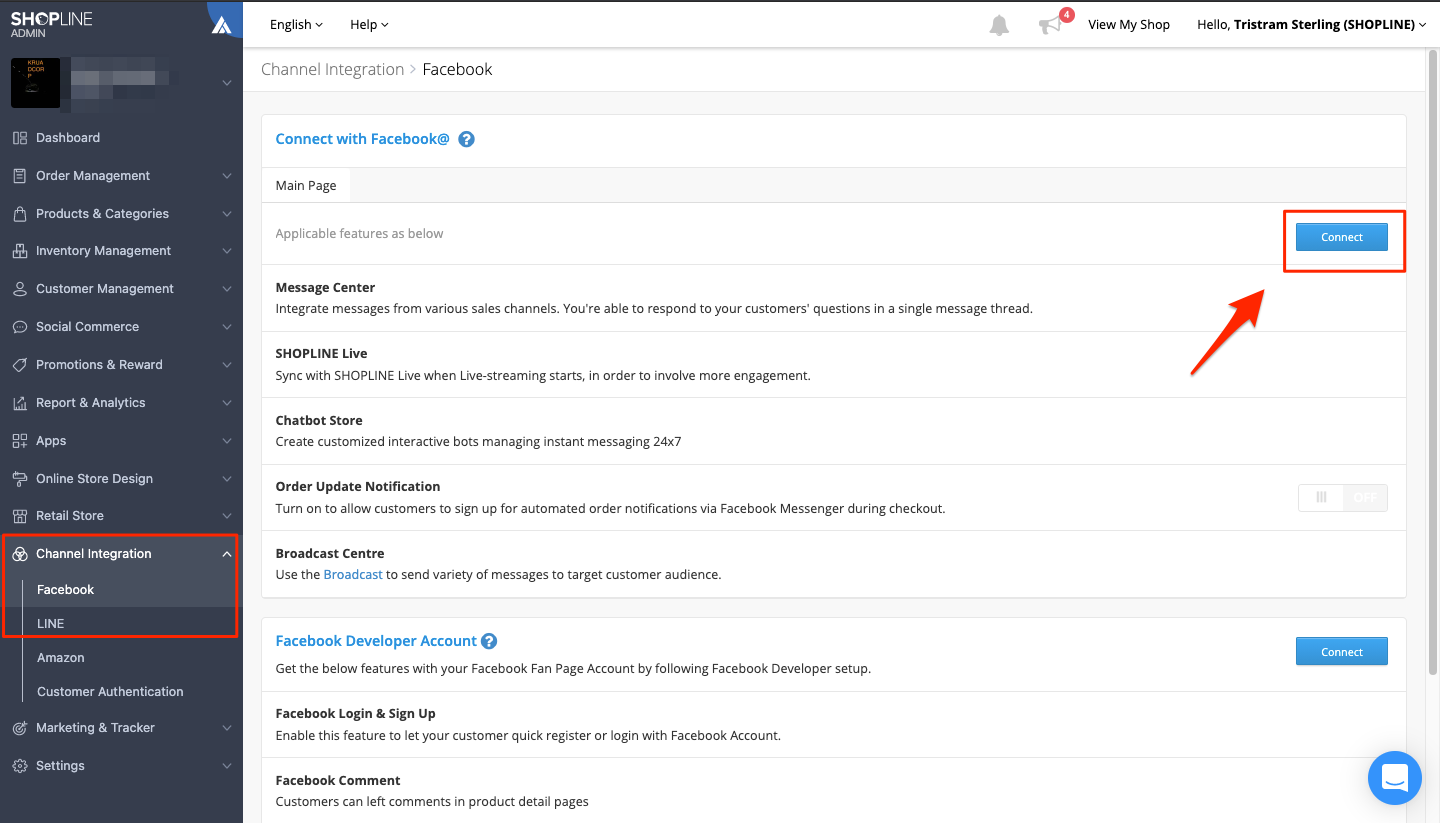
Task: Click the Retail Store shop icon
Action: point(19,516)
